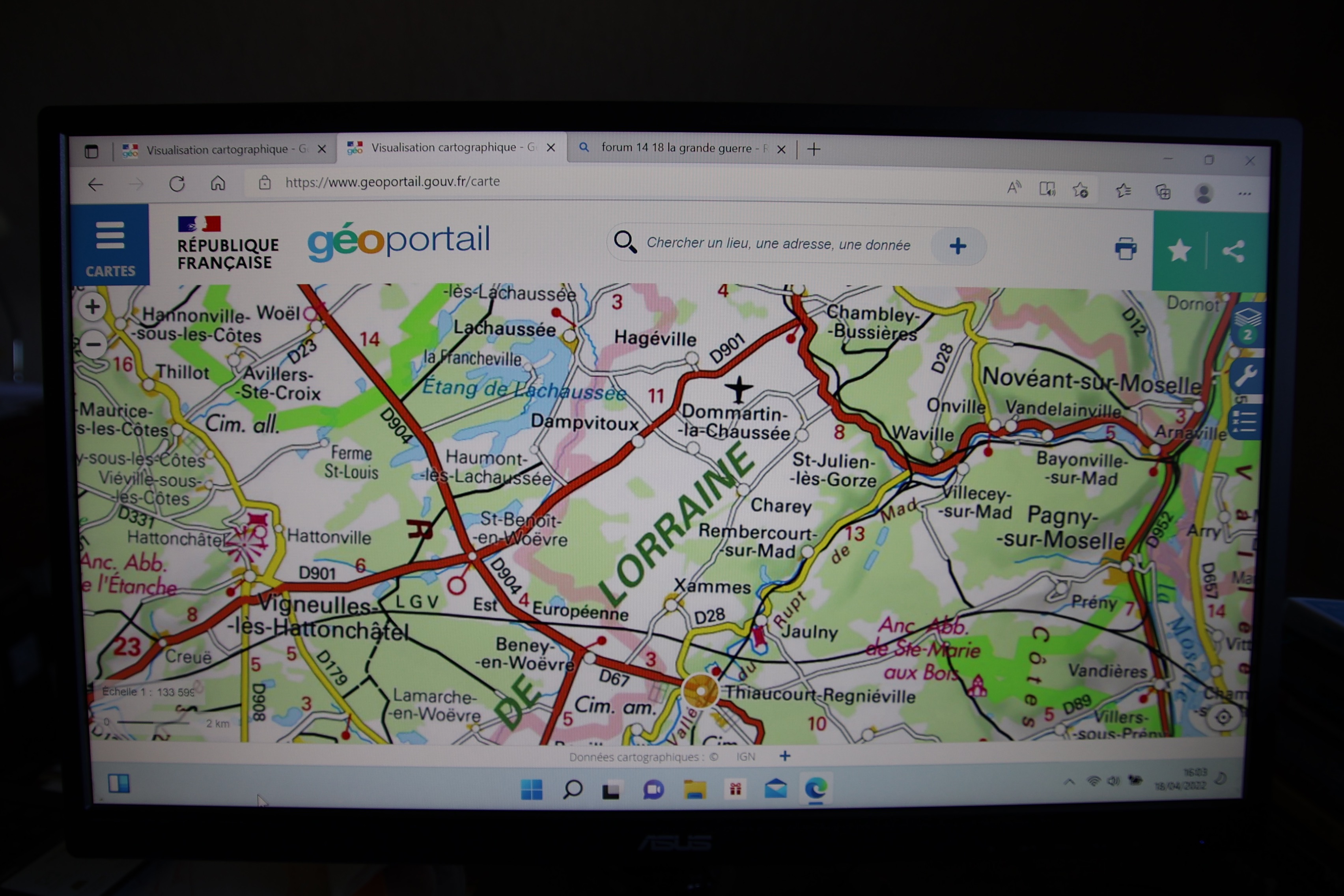
Task: Open Immersive Reader icon
Action: coord(1047,189)
